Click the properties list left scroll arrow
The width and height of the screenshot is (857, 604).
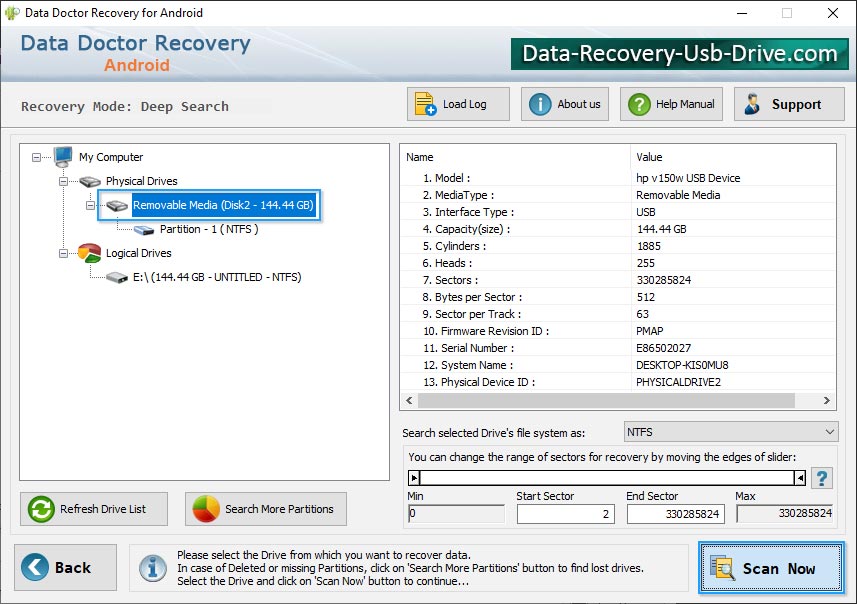coord(409,401)
